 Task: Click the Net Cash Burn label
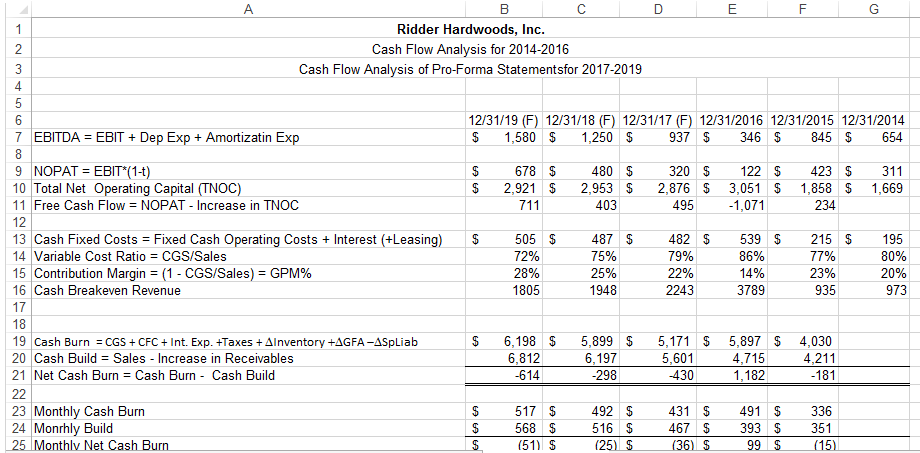[x=248, y=374]
